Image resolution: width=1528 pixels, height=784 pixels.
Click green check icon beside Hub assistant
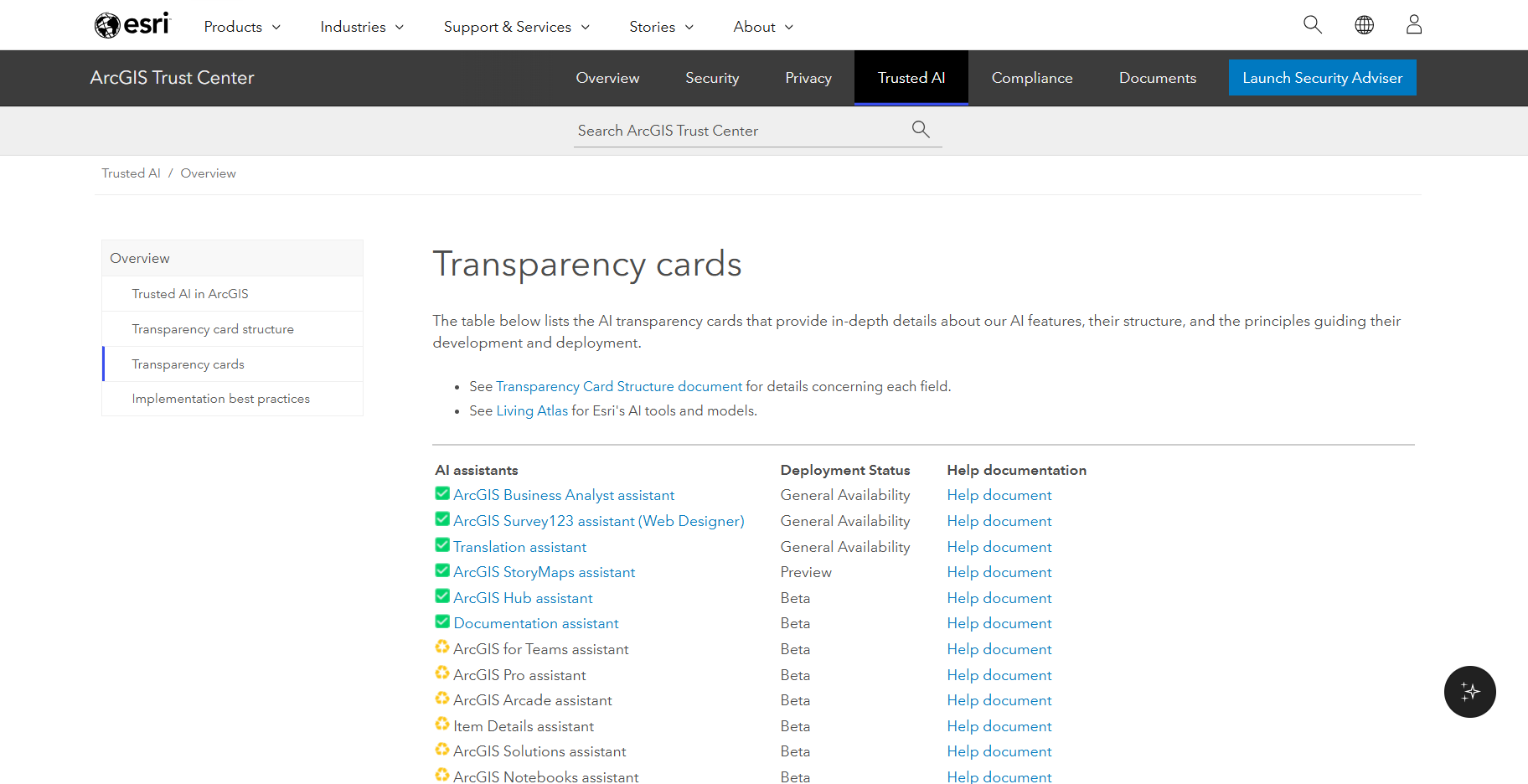click(442, 596)
